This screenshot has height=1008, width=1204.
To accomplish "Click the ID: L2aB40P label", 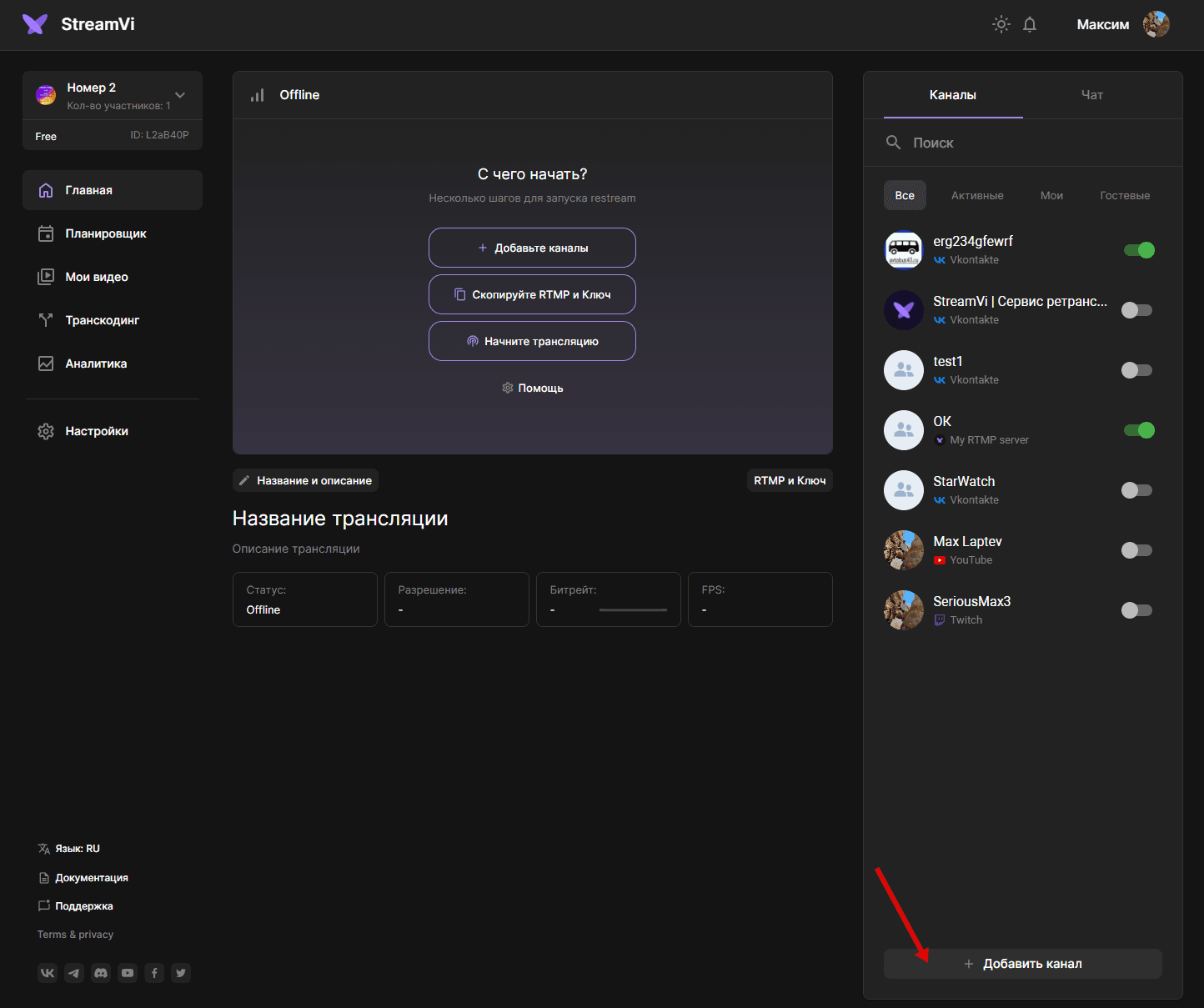I will click(x=159, y=135).
